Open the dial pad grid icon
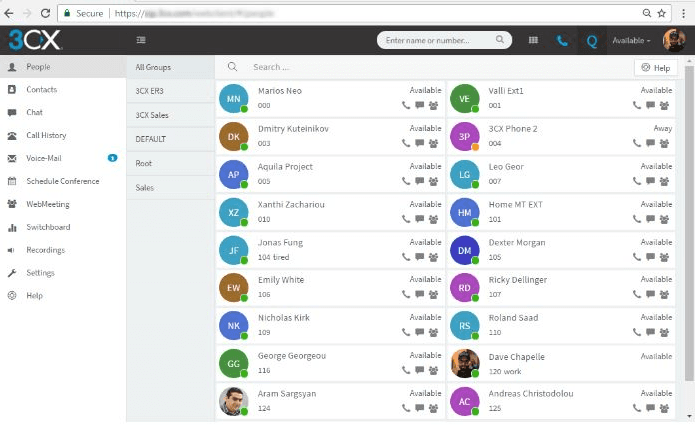This screenshot has height=426, width=697. (533, 40)
